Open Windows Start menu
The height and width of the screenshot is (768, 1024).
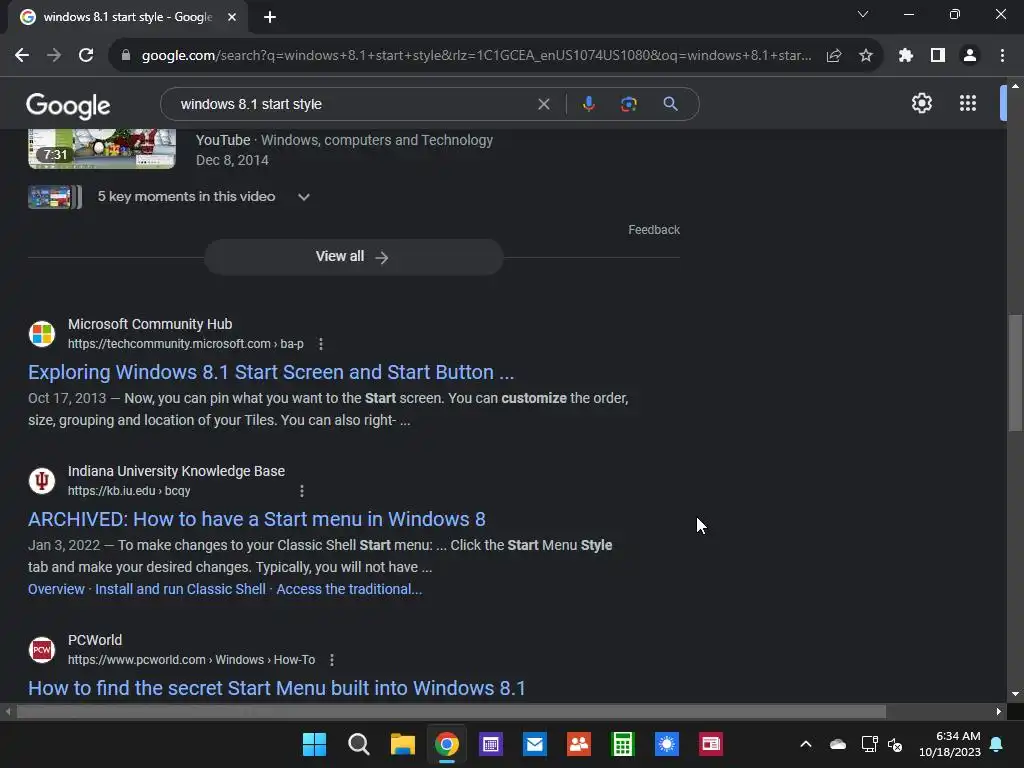314,744
